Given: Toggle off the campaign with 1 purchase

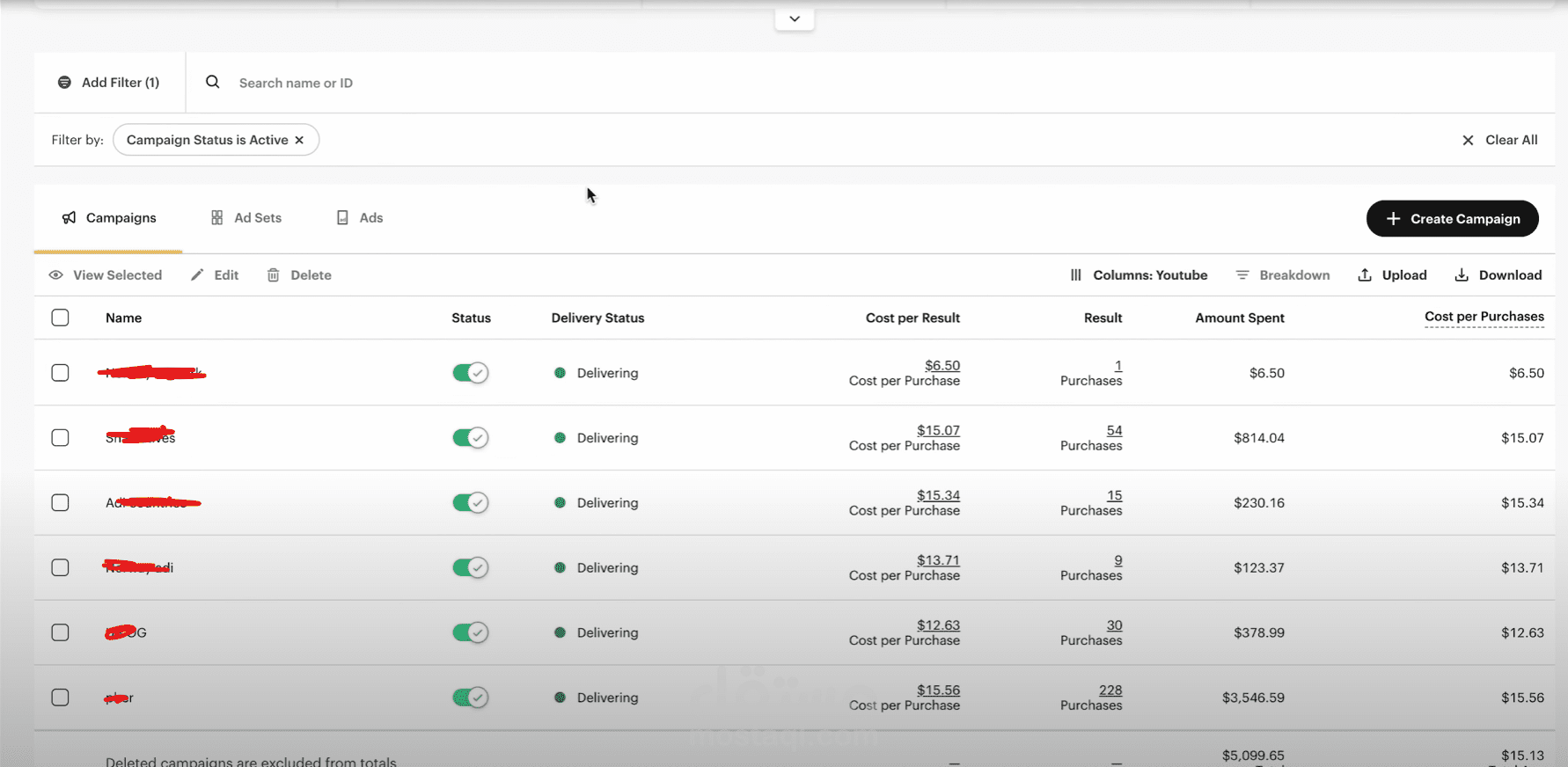Looking at the screenshot, I should (x=471, y=373).
